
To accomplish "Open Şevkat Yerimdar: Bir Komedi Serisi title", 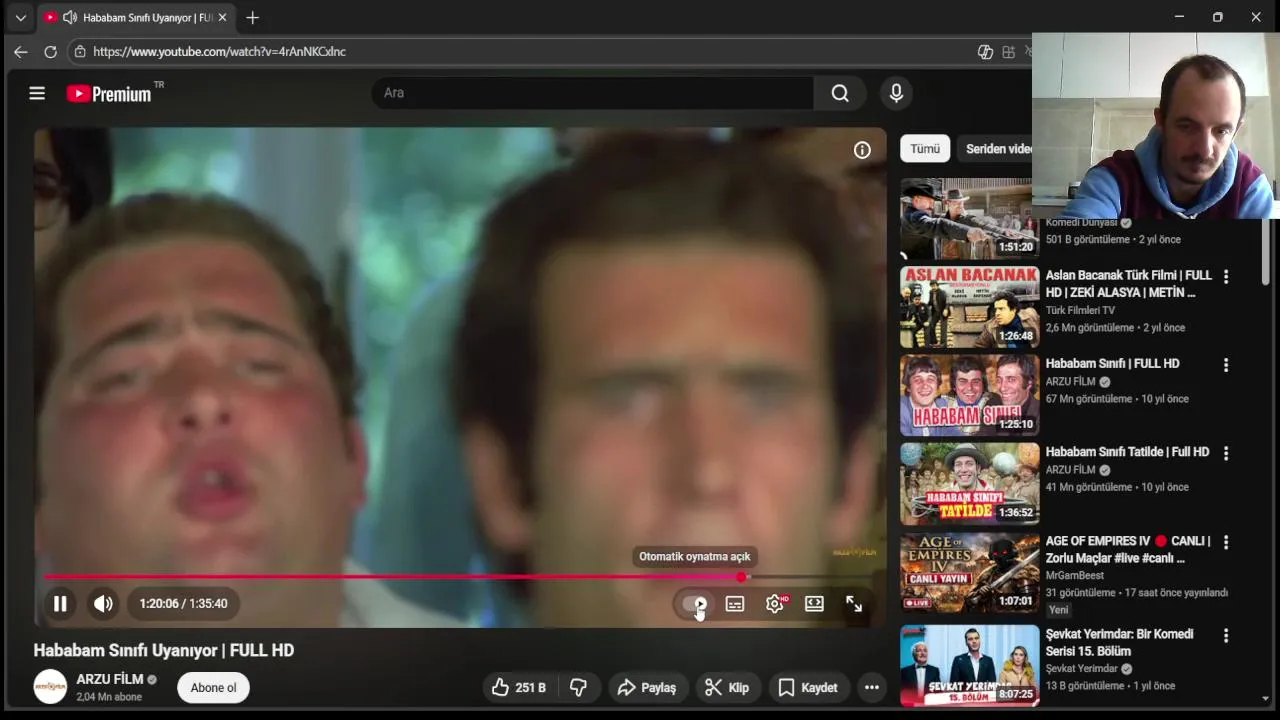I will [x=1119, y=643].
